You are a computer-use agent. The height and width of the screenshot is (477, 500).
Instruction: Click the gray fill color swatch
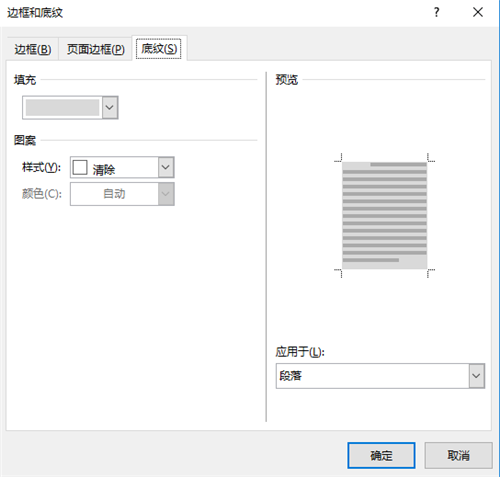62,107
